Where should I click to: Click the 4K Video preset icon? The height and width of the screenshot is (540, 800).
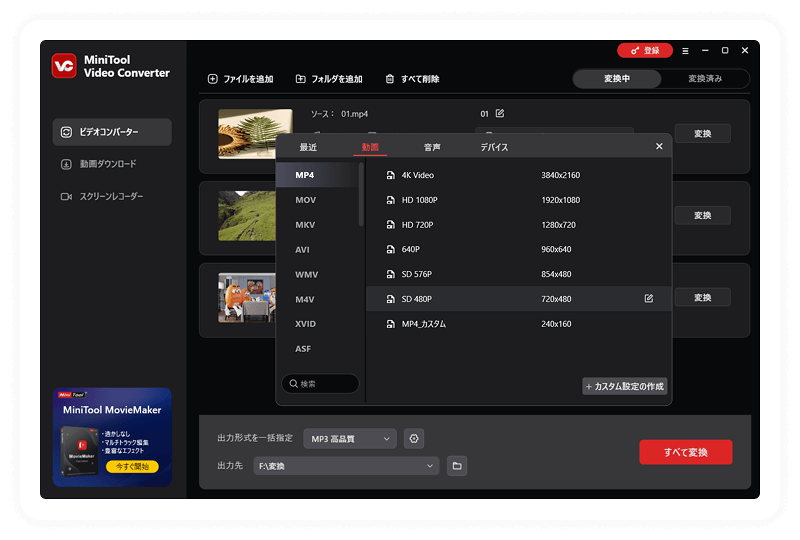point(391,175)
